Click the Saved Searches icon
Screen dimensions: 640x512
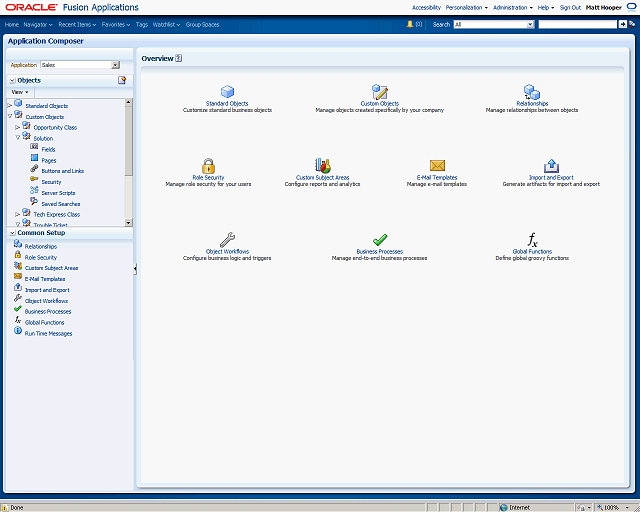click(x=34, y=201)
